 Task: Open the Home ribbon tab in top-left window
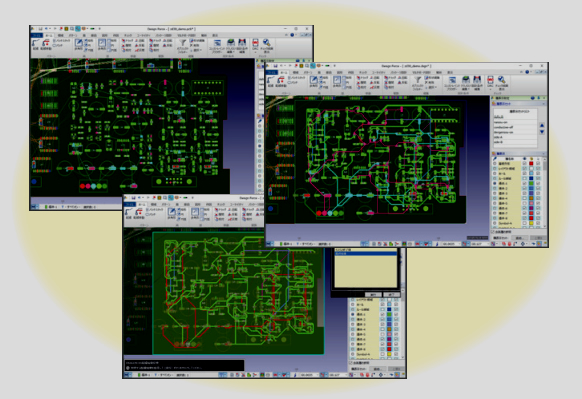(x=49, y=36)
